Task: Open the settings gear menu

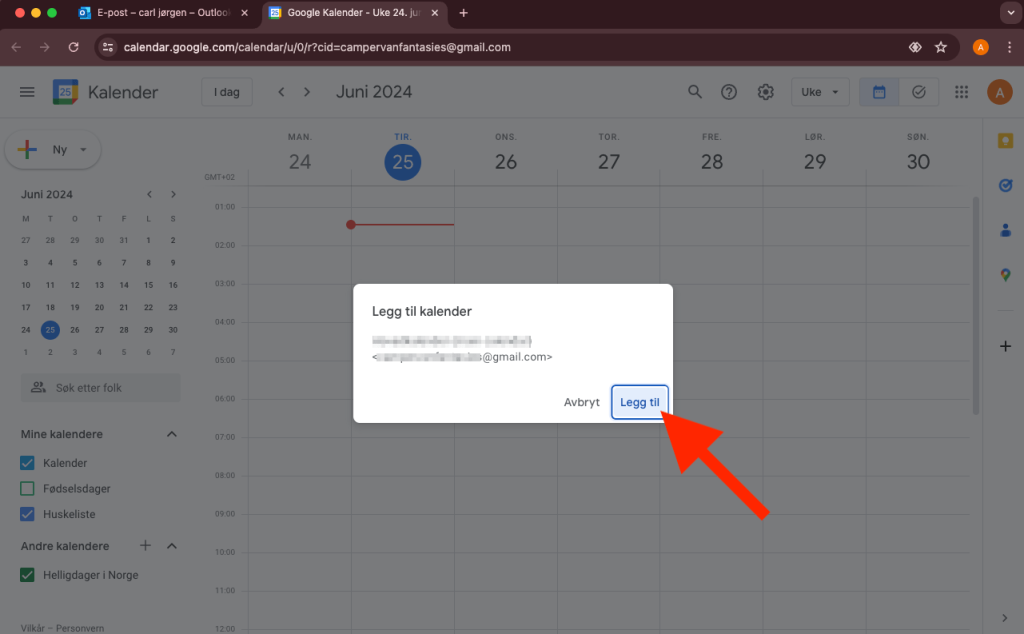Action: [x=765, y=92]
